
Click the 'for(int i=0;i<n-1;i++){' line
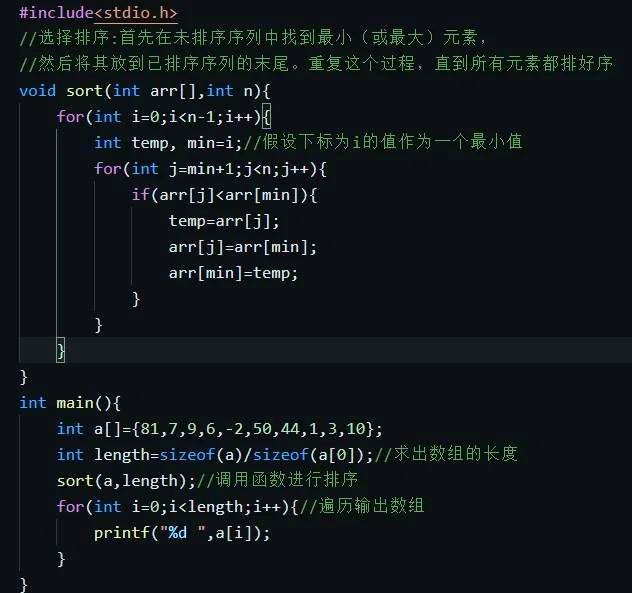point(164,117)
